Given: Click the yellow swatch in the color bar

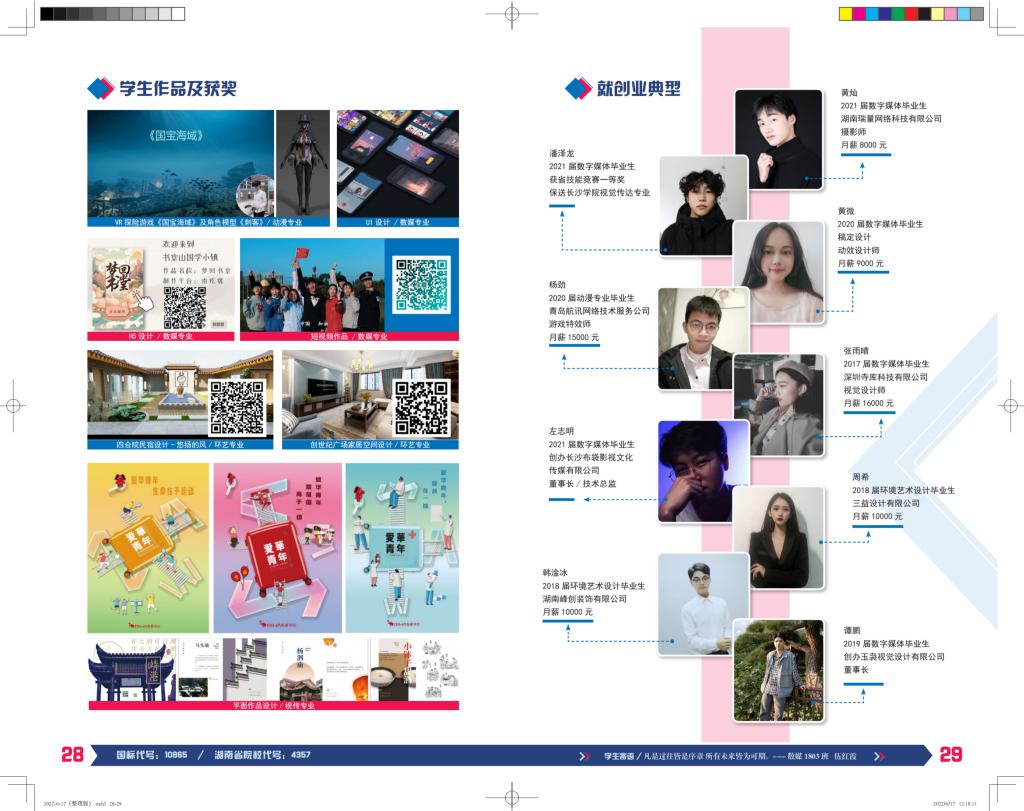Looking at the screenshot, I should click(x=845, y=14).
